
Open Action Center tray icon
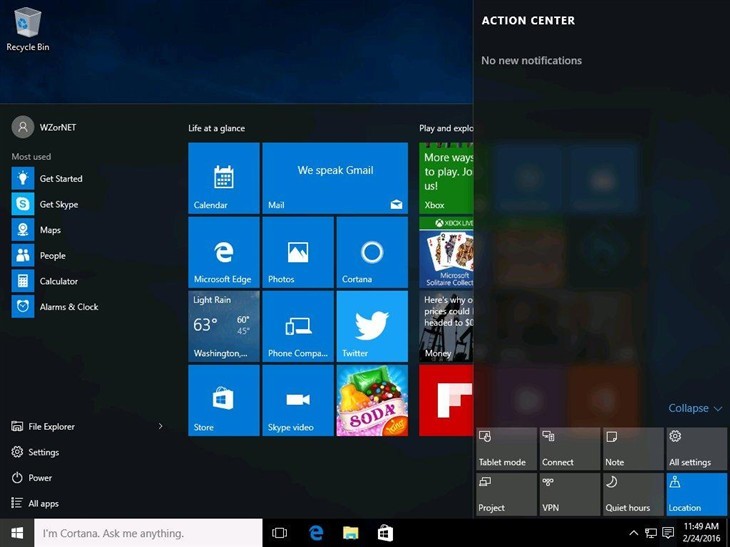click(668, 533)
